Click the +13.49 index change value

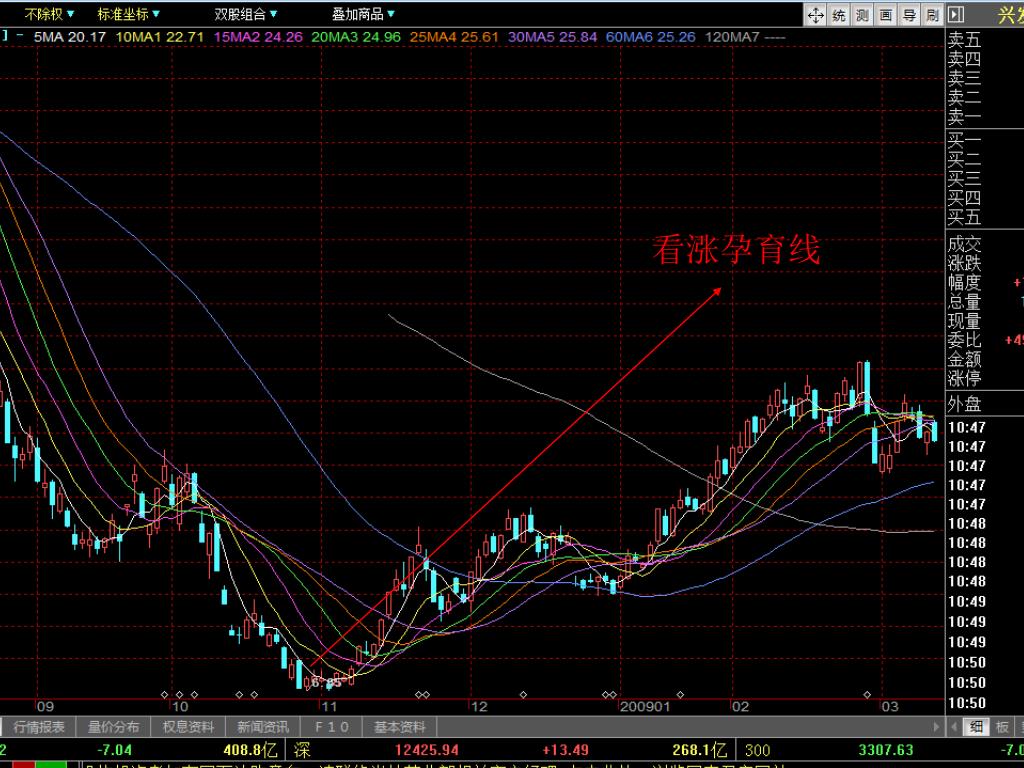[x=565, y=750]
